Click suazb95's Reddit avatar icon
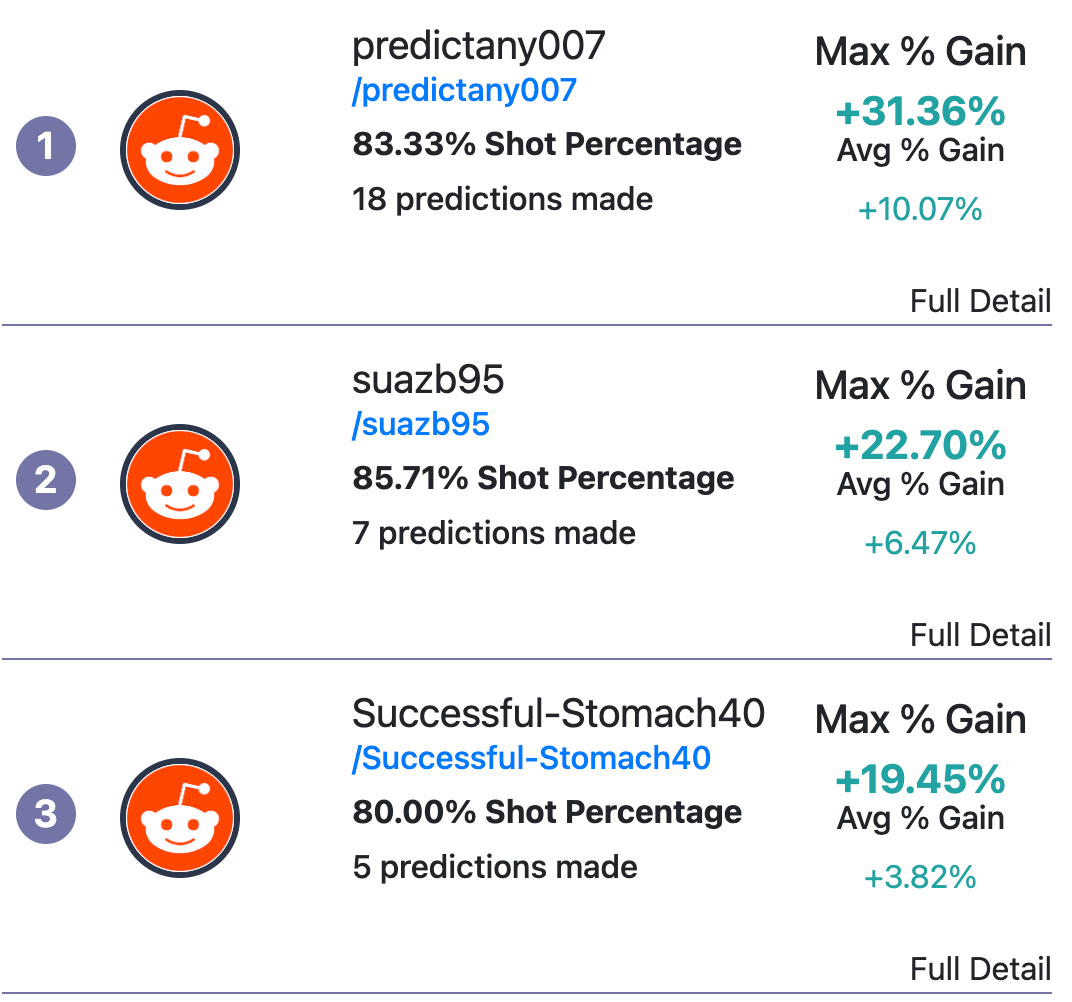Viewport: 1072px width, 1002px height. [180, 484]
